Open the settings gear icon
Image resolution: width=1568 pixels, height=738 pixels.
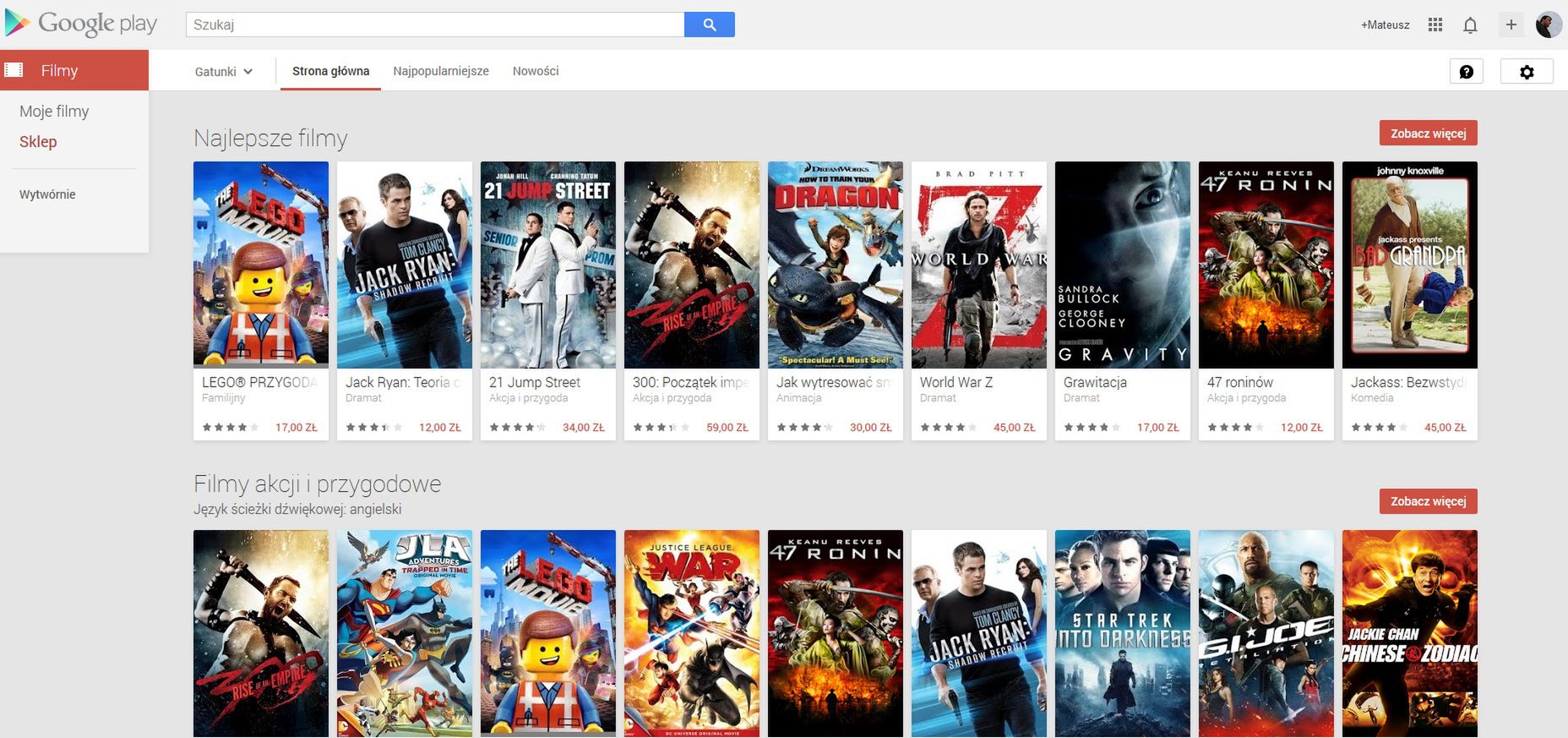pyautogui.click(x=1527, y=72)
